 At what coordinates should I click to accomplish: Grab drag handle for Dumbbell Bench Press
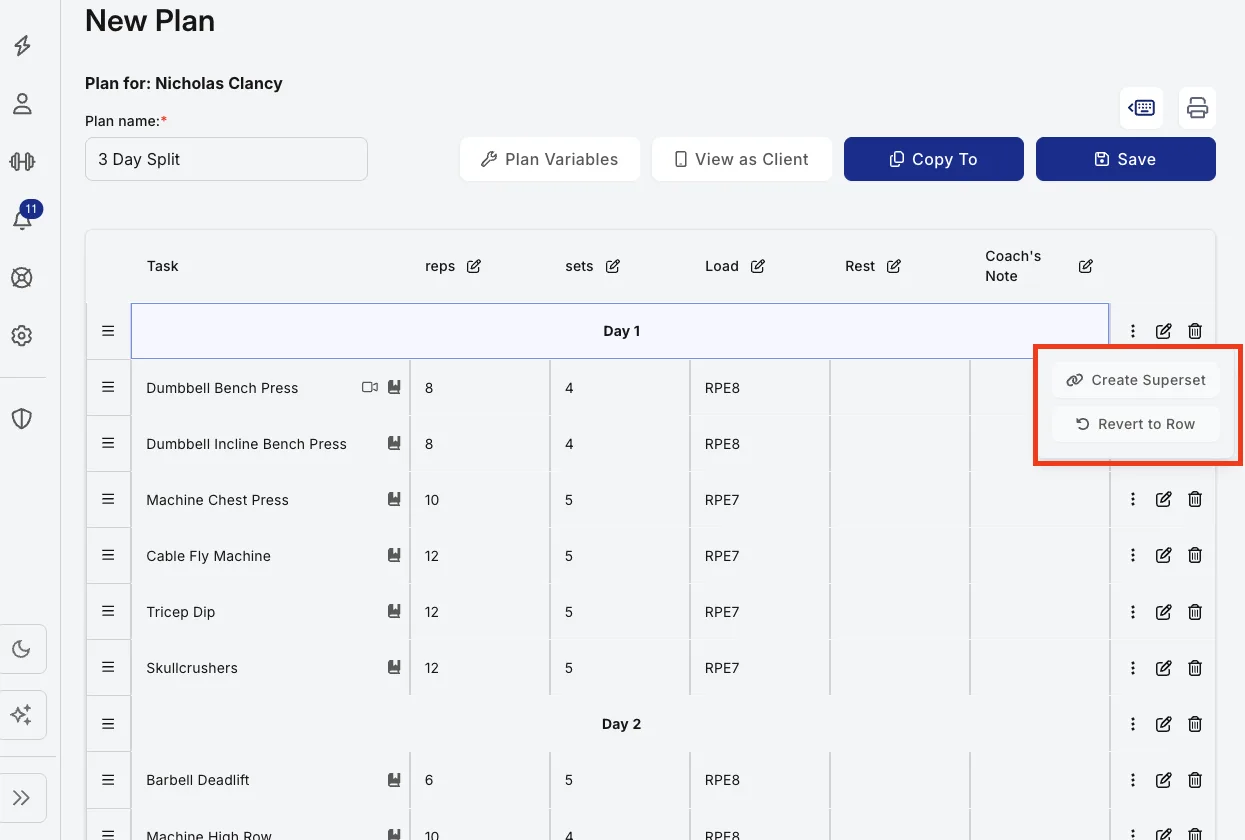click(108, 387)
